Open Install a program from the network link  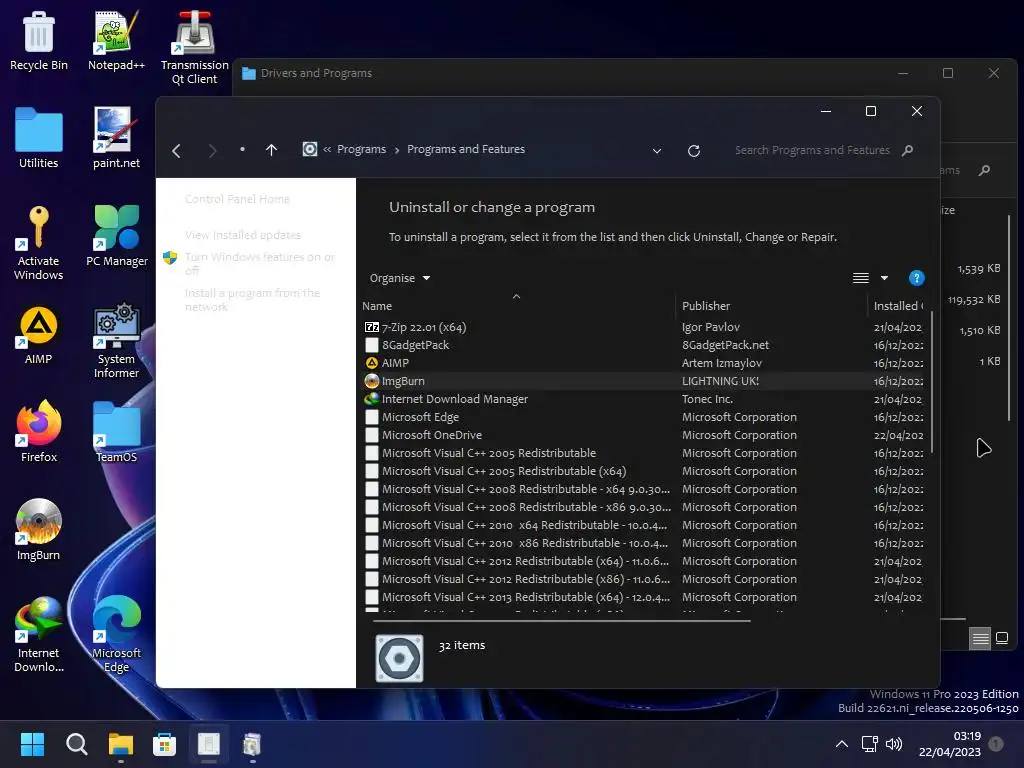coord(252,300)
